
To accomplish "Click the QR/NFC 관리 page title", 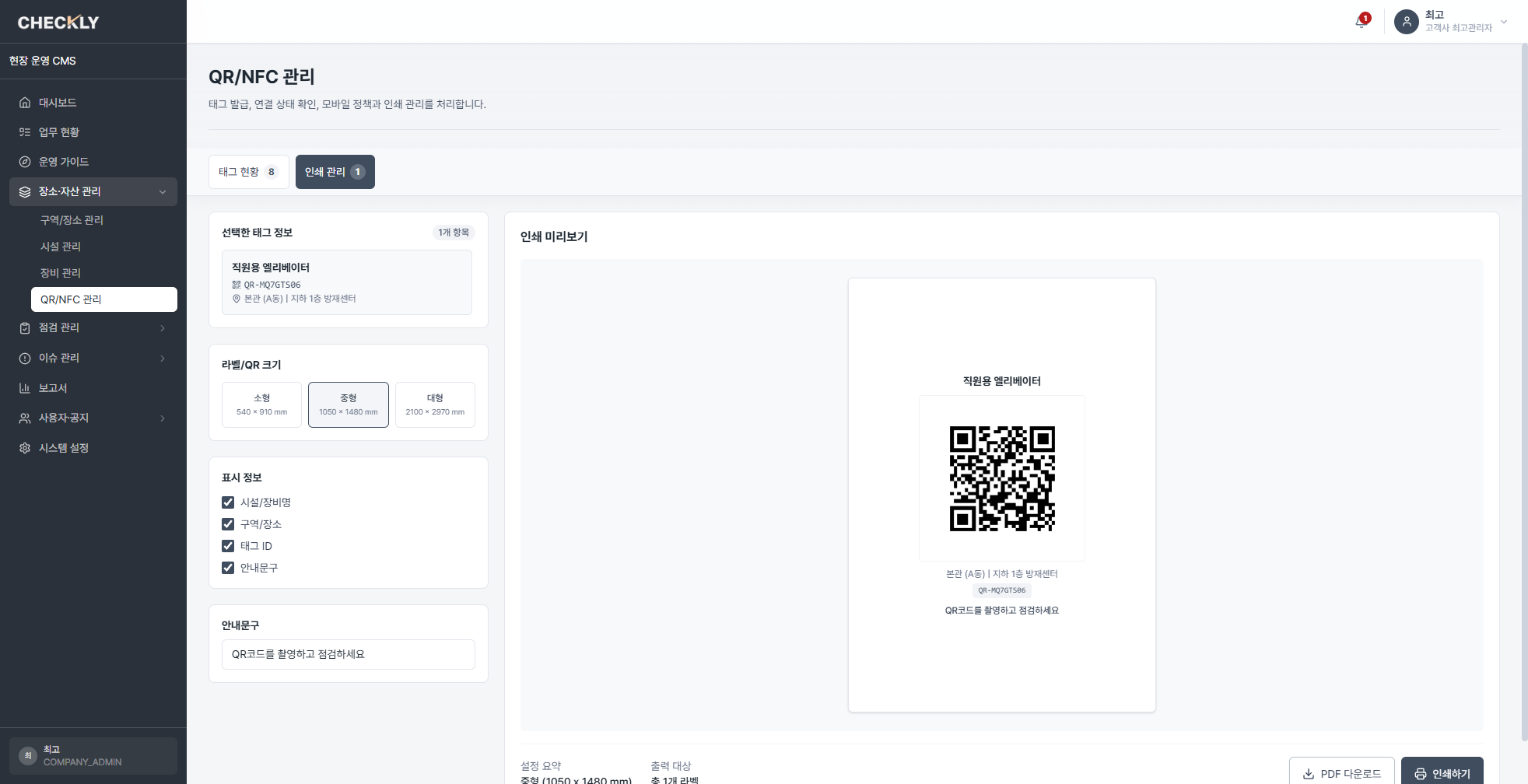I will click(x=261, y=76).
